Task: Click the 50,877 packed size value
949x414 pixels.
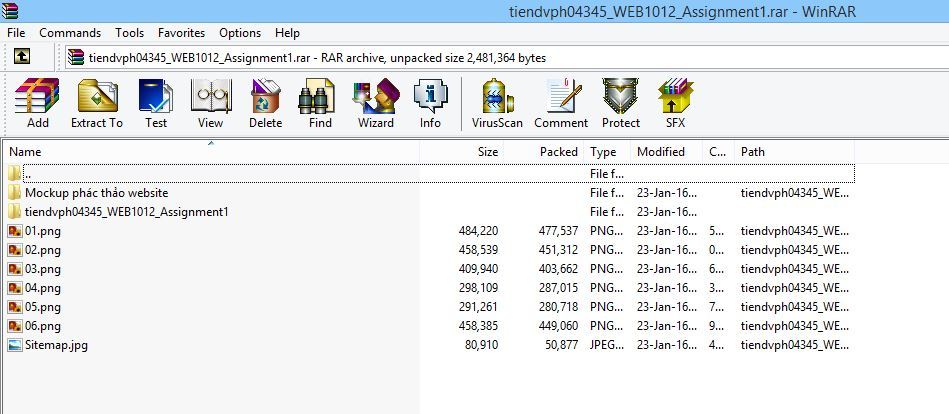Action: [x=562, y=345]
